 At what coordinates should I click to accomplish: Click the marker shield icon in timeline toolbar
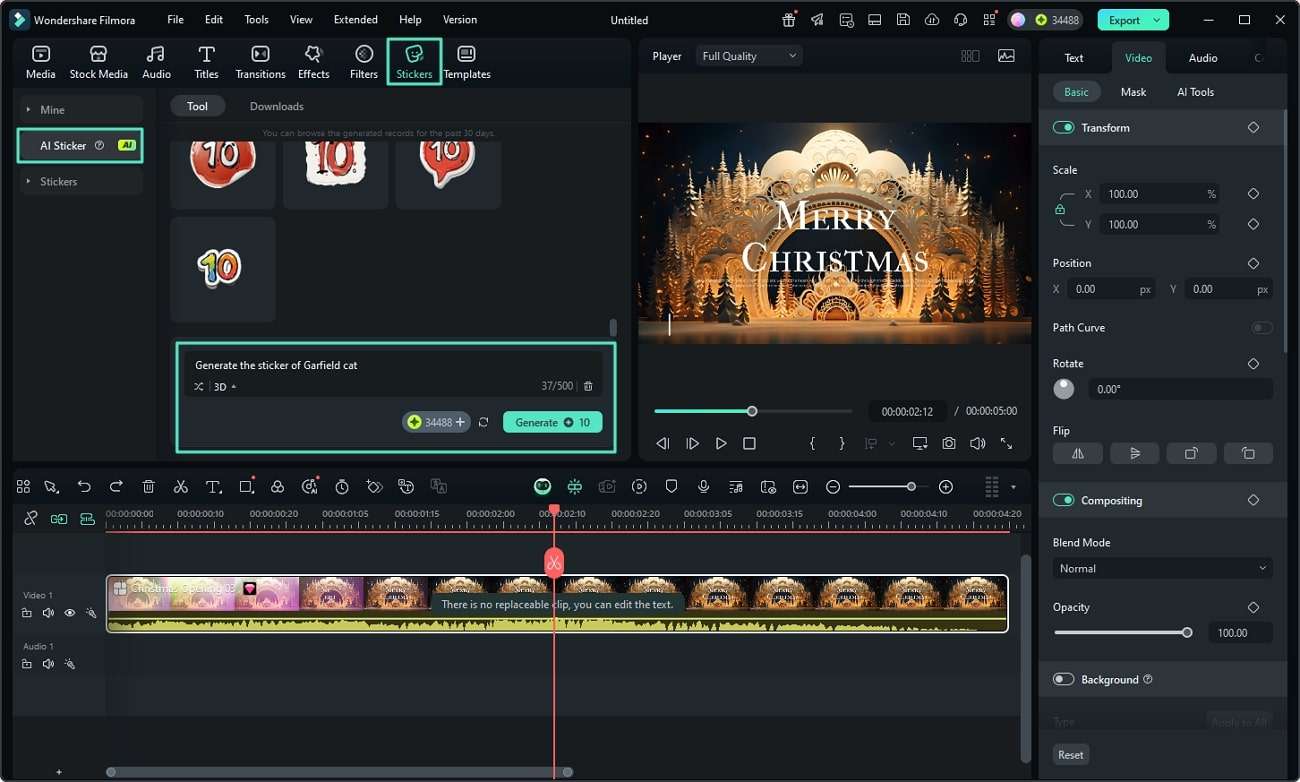tap(672, 487)
